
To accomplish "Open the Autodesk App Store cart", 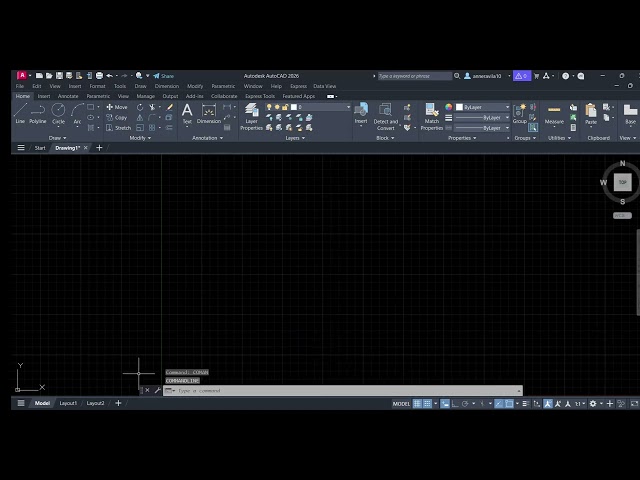I will point(536,76).
